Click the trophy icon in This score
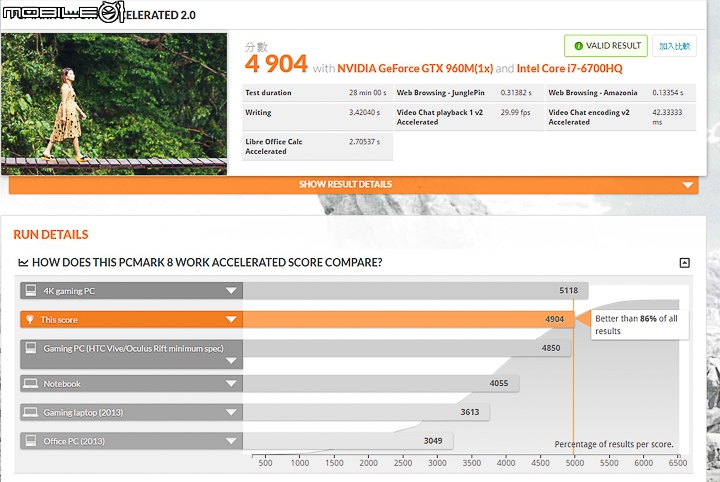The height and width of the screenshot is (482, 720). (x=30, y=319)
